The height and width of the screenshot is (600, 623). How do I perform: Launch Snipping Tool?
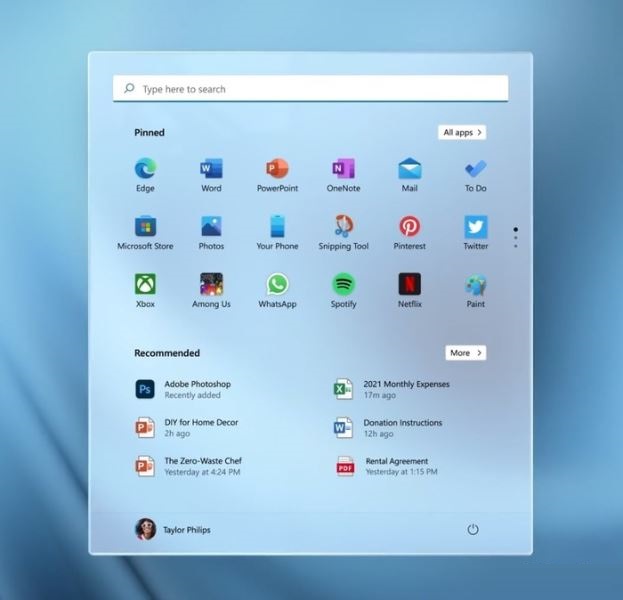(343, 233)
